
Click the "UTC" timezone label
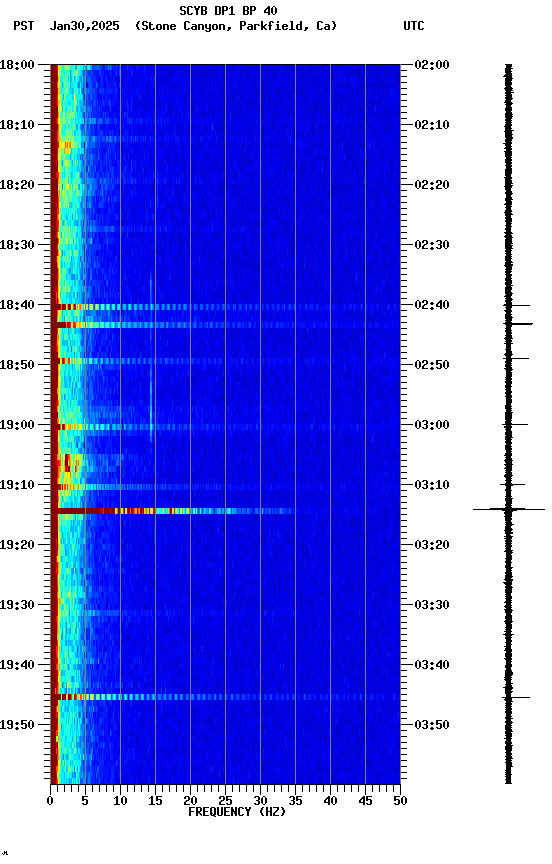(x=414, y=26)
